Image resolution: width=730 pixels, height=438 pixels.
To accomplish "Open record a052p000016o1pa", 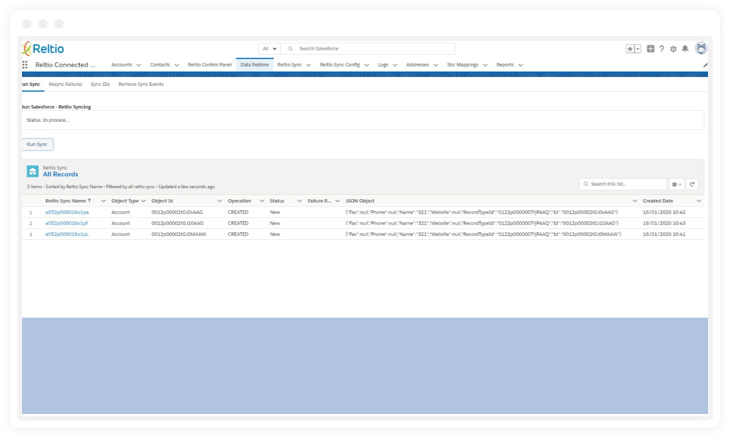I will [67, 212].
